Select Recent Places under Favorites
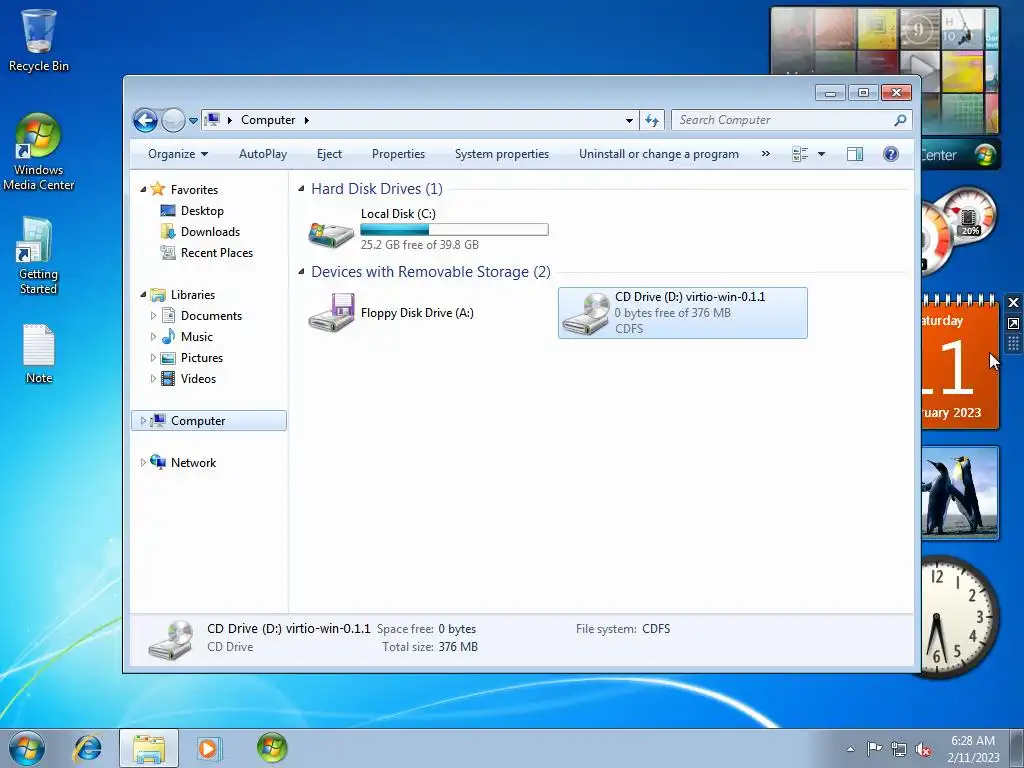Image resolution: width=1024 pixels, height=768 pixels. click(x=216, y=253)
